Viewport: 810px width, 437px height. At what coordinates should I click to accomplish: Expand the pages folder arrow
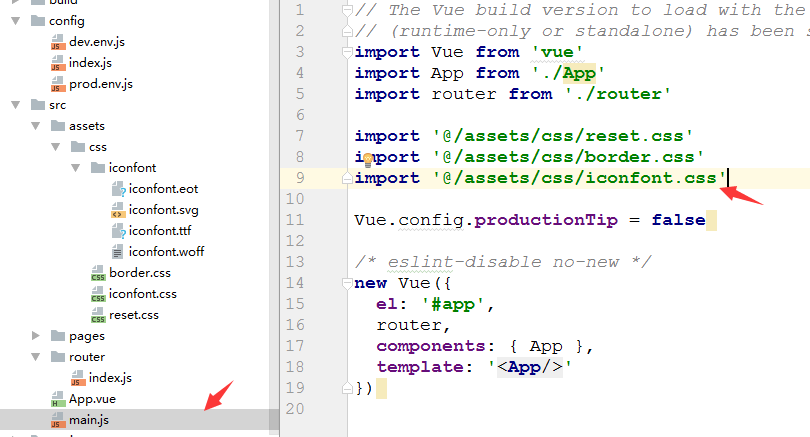coord(34,336)
